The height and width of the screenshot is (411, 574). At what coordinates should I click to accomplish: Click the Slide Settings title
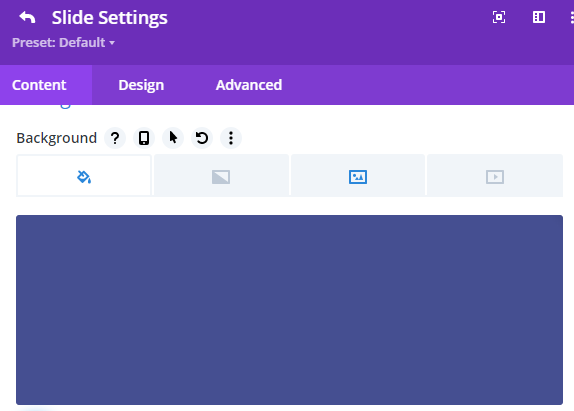point(109,18)
